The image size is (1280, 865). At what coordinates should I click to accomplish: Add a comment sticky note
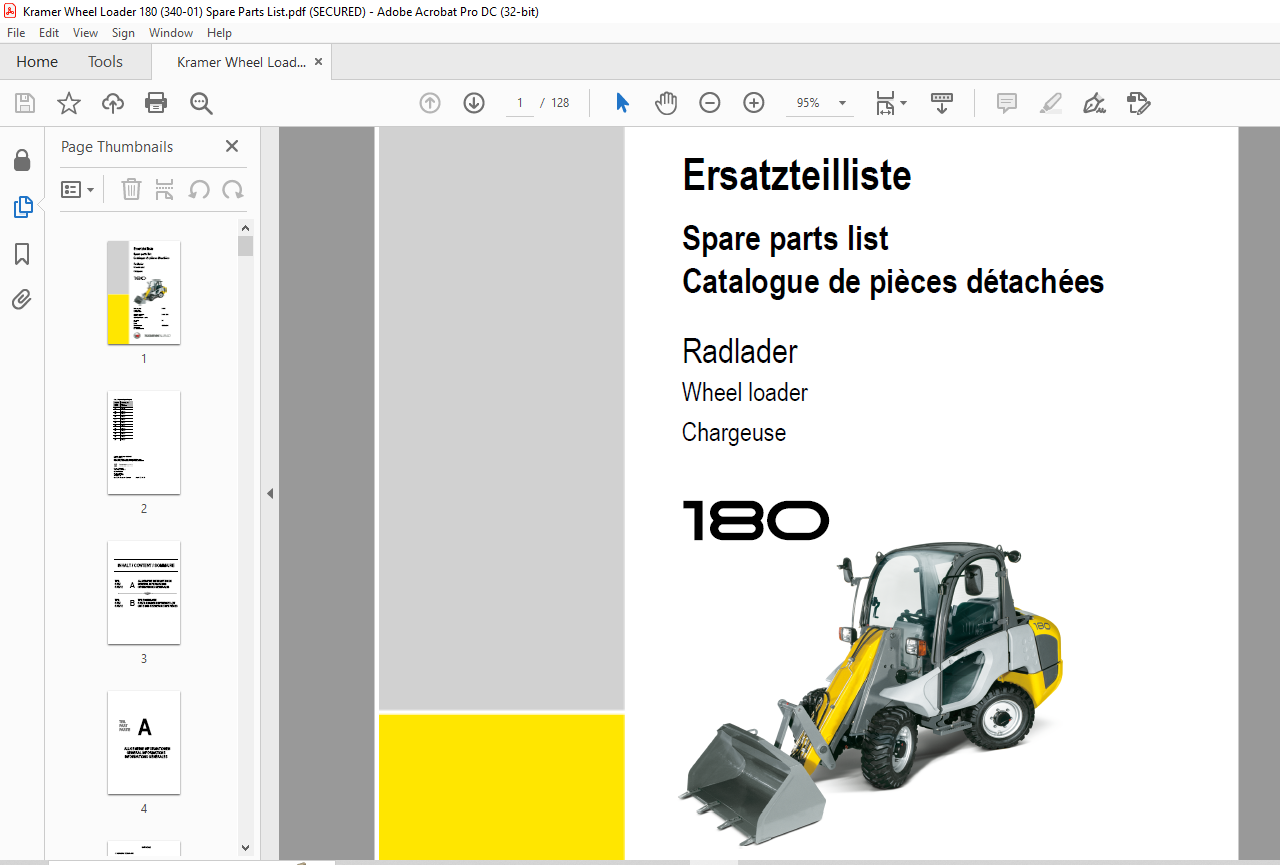1007,103
